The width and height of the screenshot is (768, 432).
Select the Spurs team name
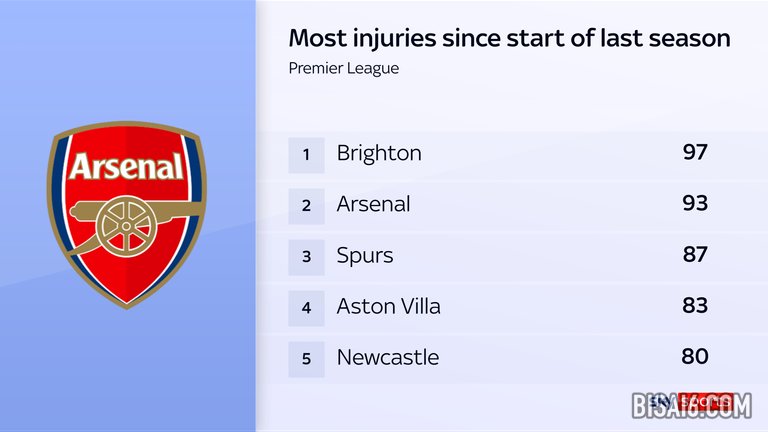click(x=365, y=256)
